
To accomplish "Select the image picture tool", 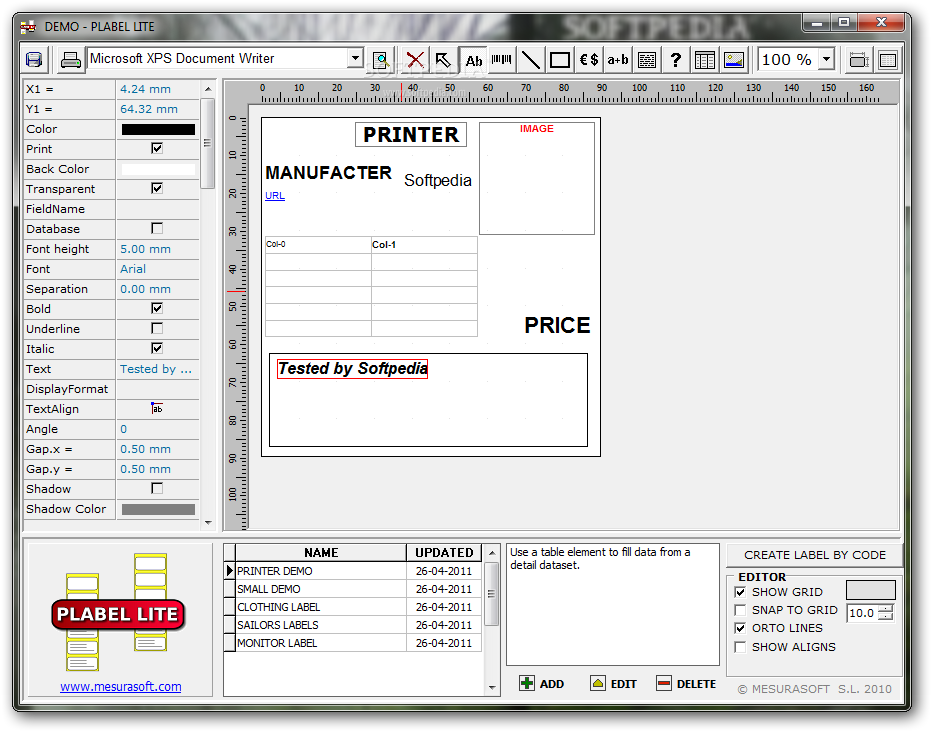I will coord(734,60).
